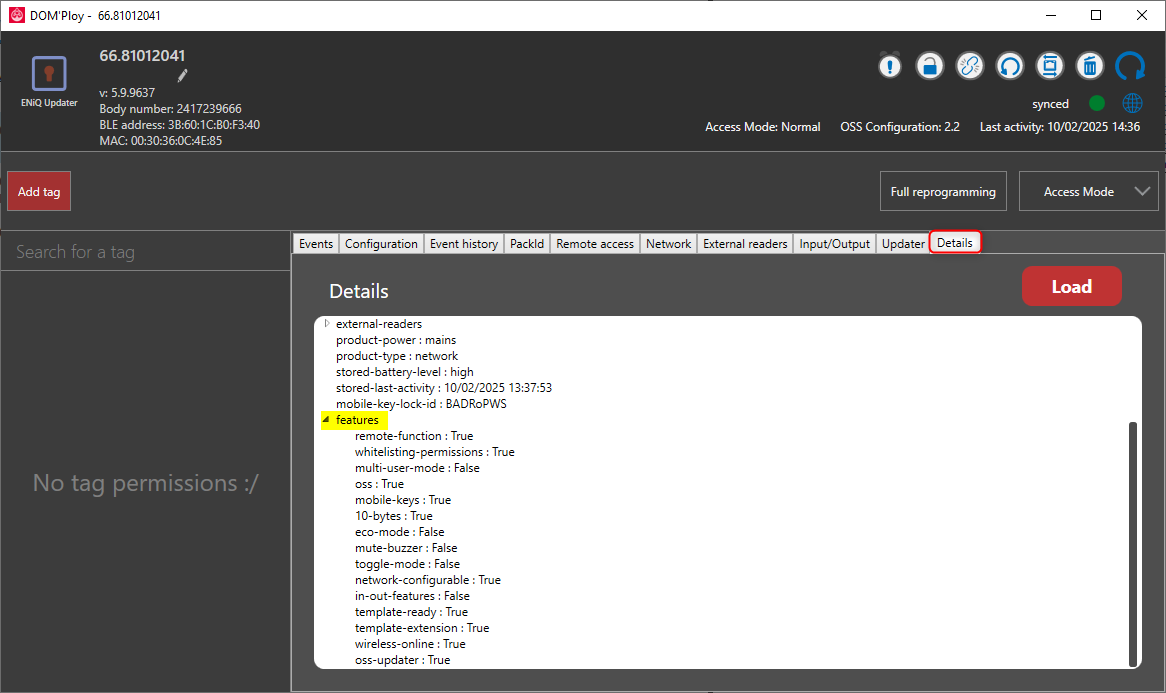Select the Updater tab
This screenshot has width=1166, height=693.
pyautogui.click(x=904, y=244)
